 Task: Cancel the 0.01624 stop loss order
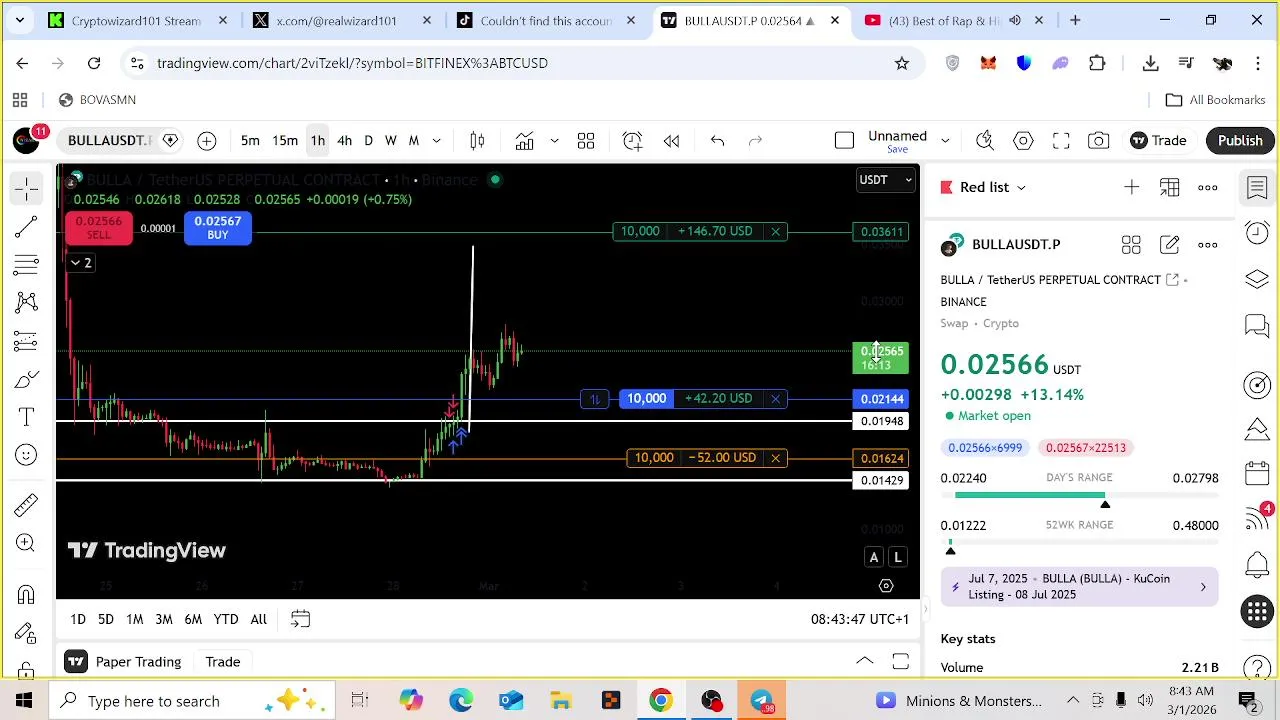[x=775, y=458]
